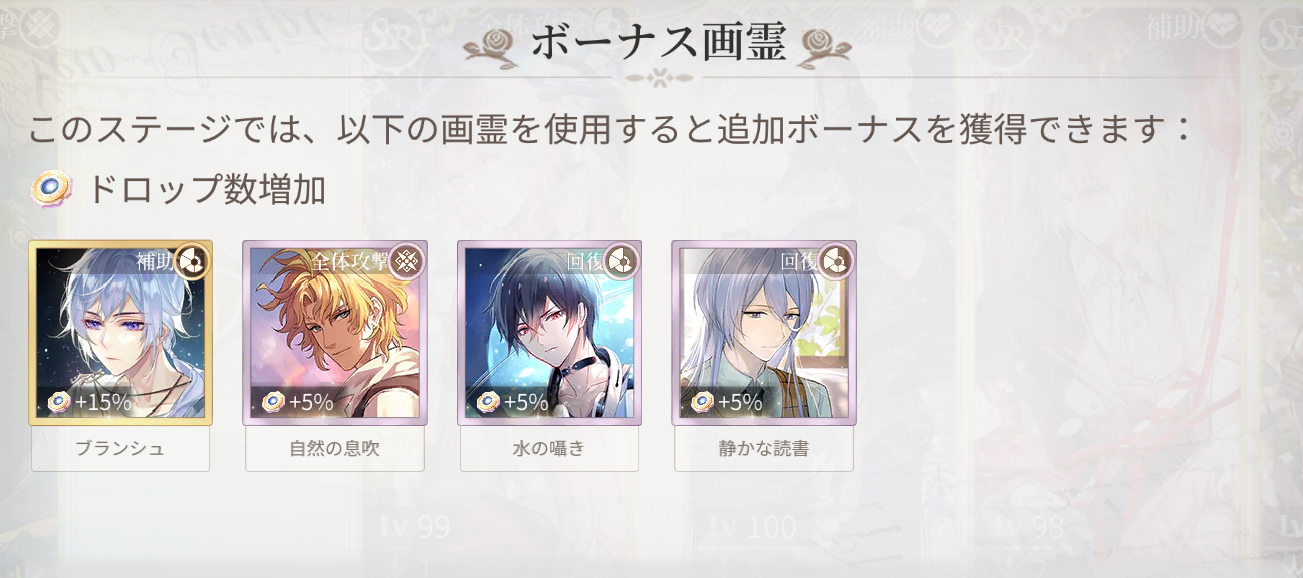Click the support type icon on ブランシュ card
1303x578 pixels.
(x=191, y=262)
